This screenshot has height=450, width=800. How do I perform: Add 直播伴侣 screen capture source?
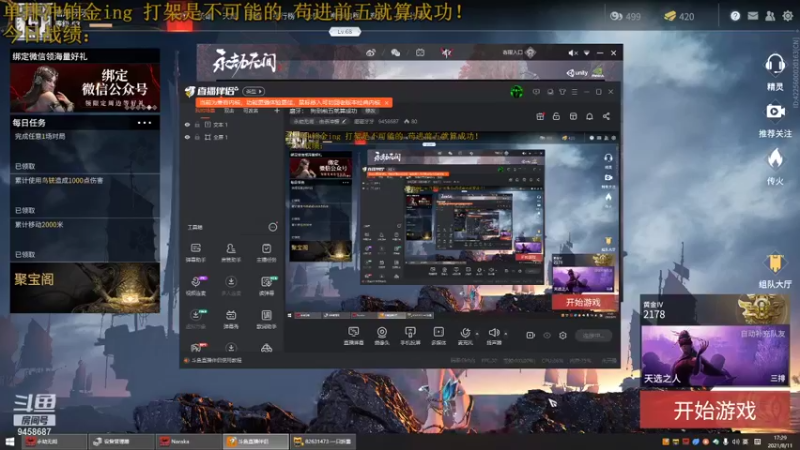pyautogui.click(x=353, y=335)
